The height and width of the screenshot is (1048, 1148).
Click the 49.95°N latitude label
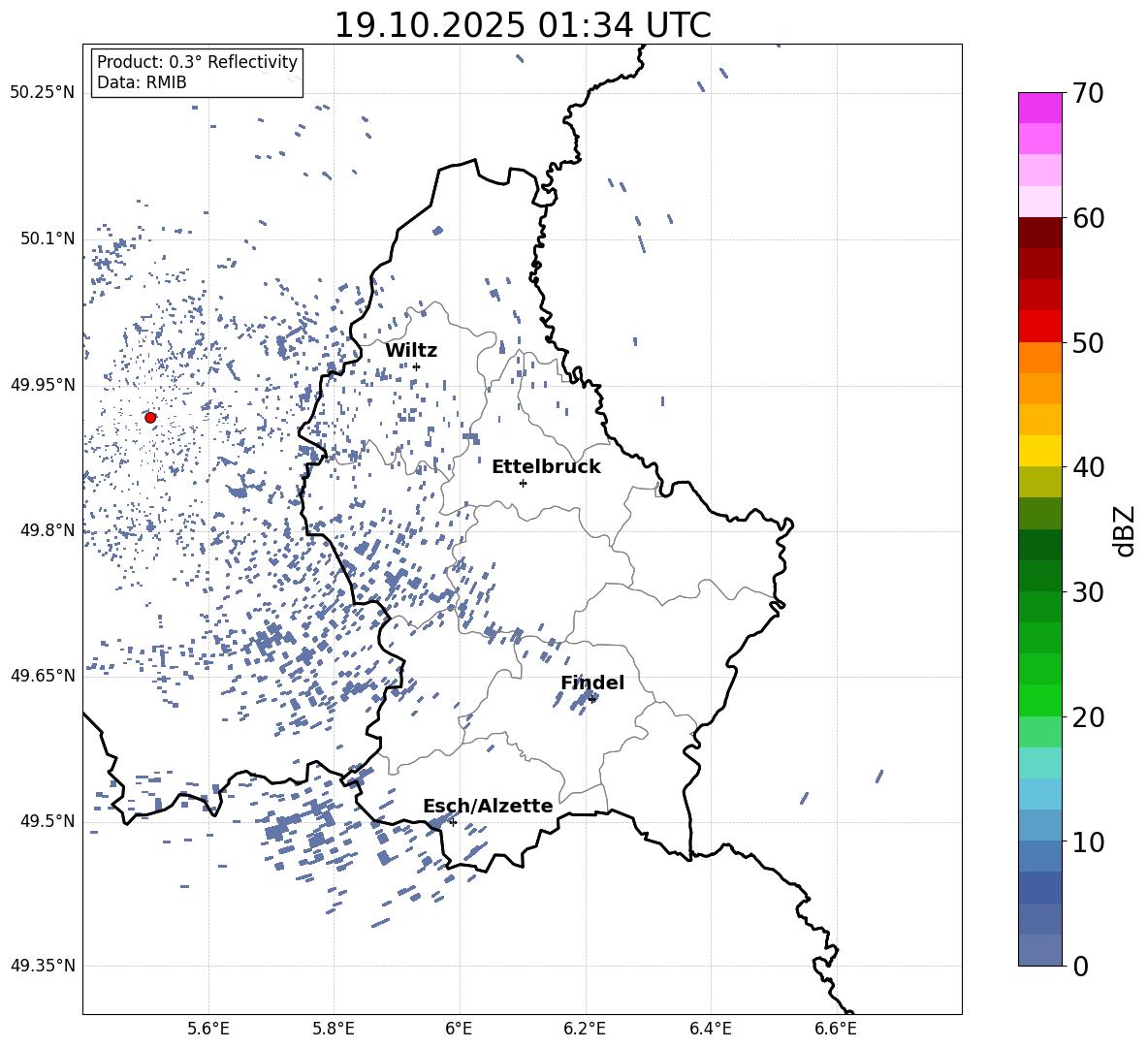[43, 385]
